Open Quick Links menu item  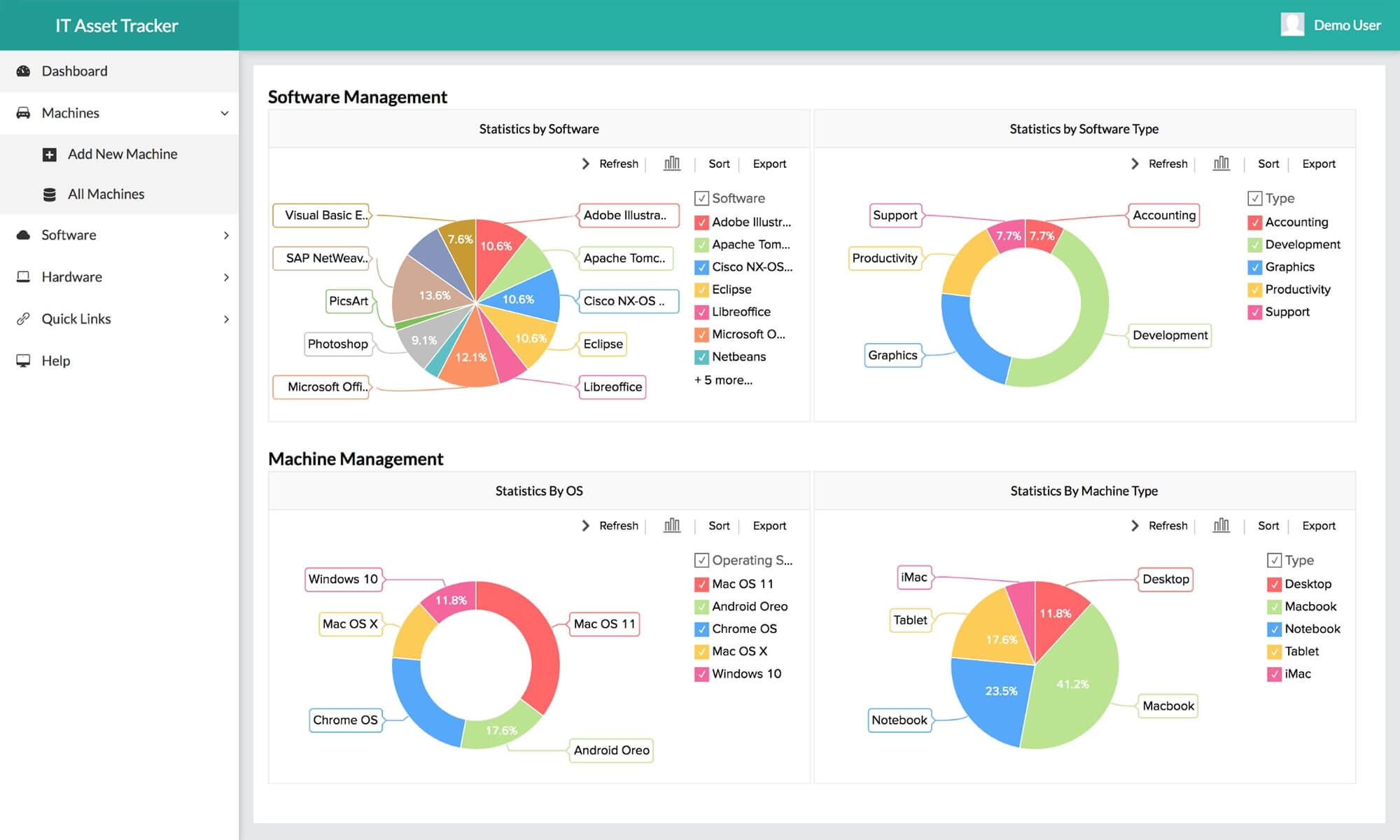[x=76, y=319]
